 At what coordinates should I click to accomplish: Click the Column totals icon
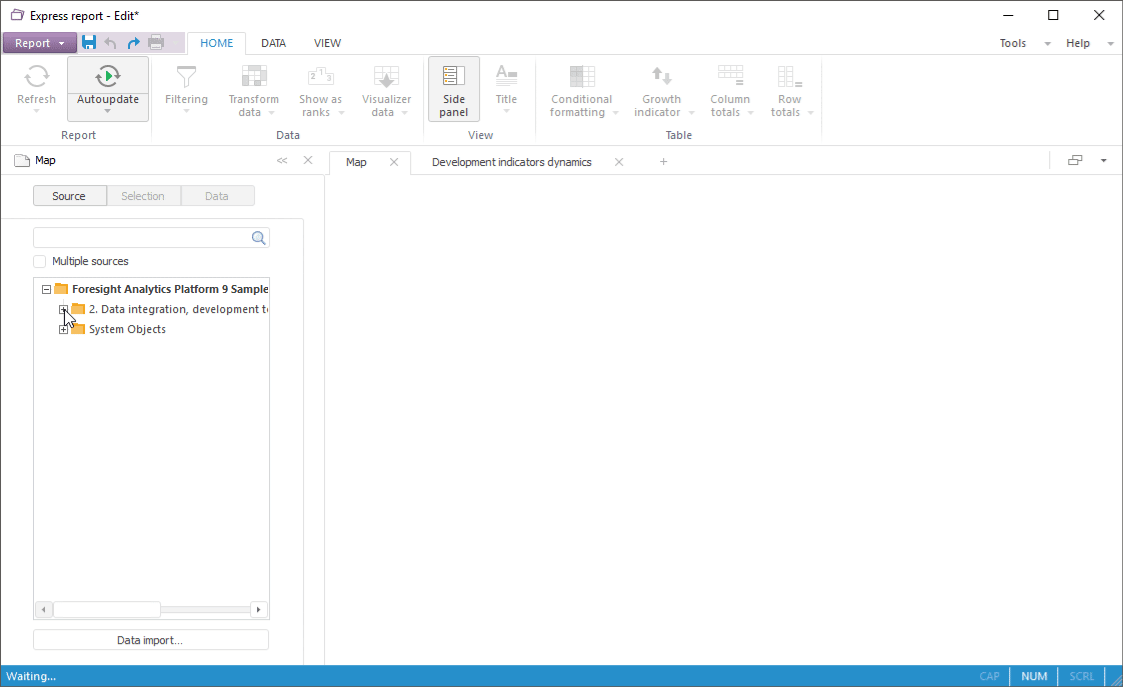pos(730,76)
